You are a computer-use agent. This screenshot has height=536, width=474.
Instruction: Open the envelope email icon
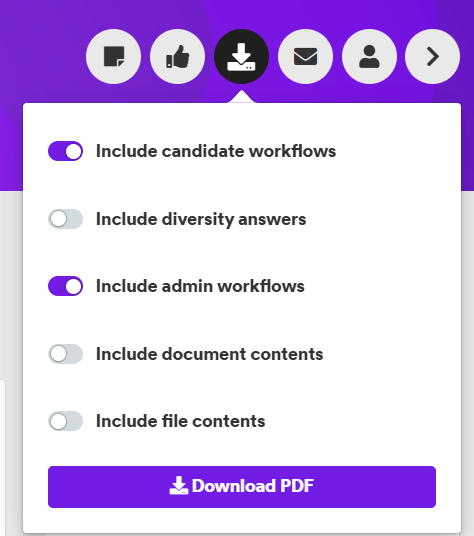[305, 56]
